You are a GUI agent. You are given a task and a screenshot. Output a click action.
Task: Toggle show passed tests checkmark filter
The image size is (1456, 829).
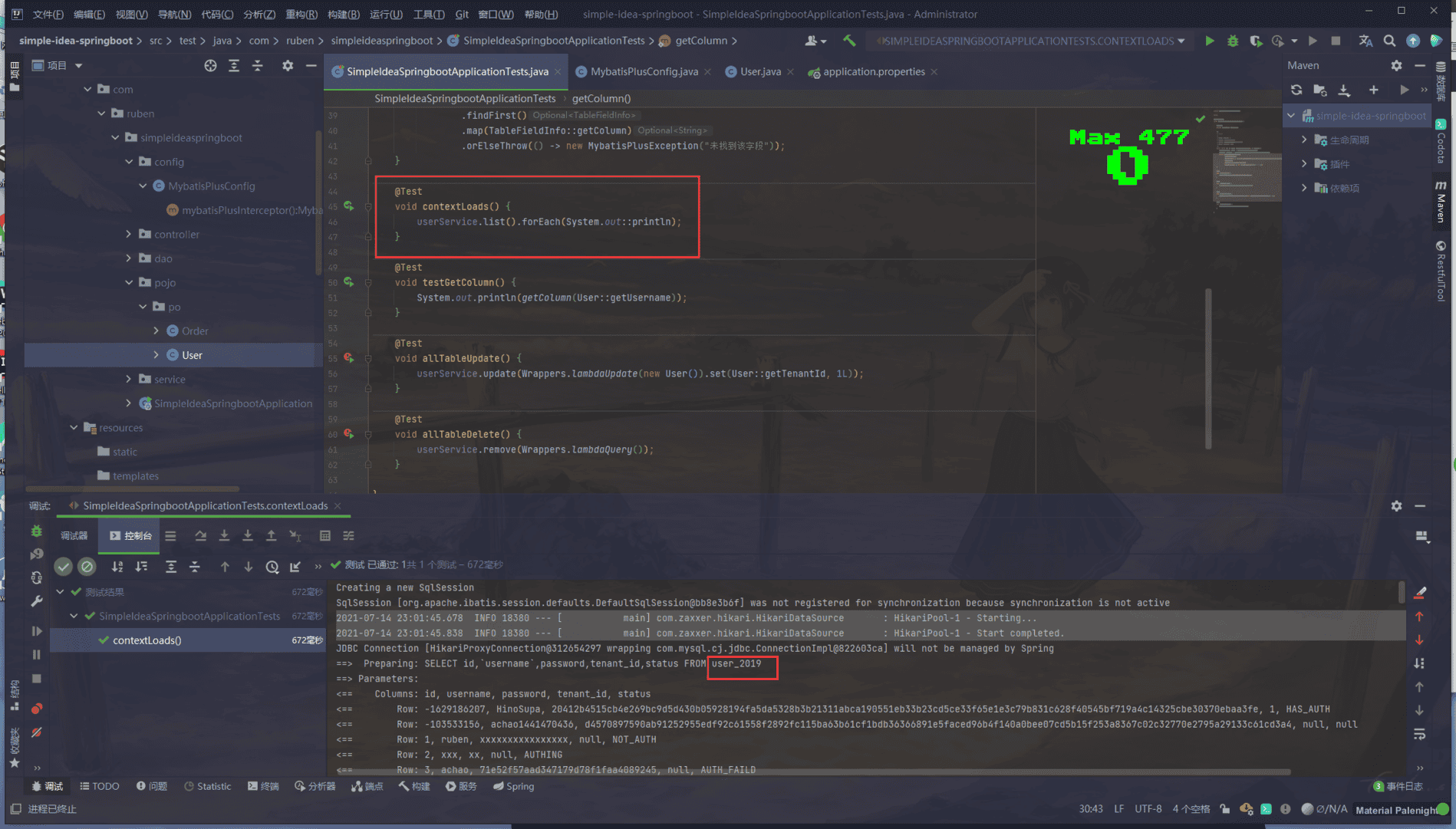click(64, 567)
